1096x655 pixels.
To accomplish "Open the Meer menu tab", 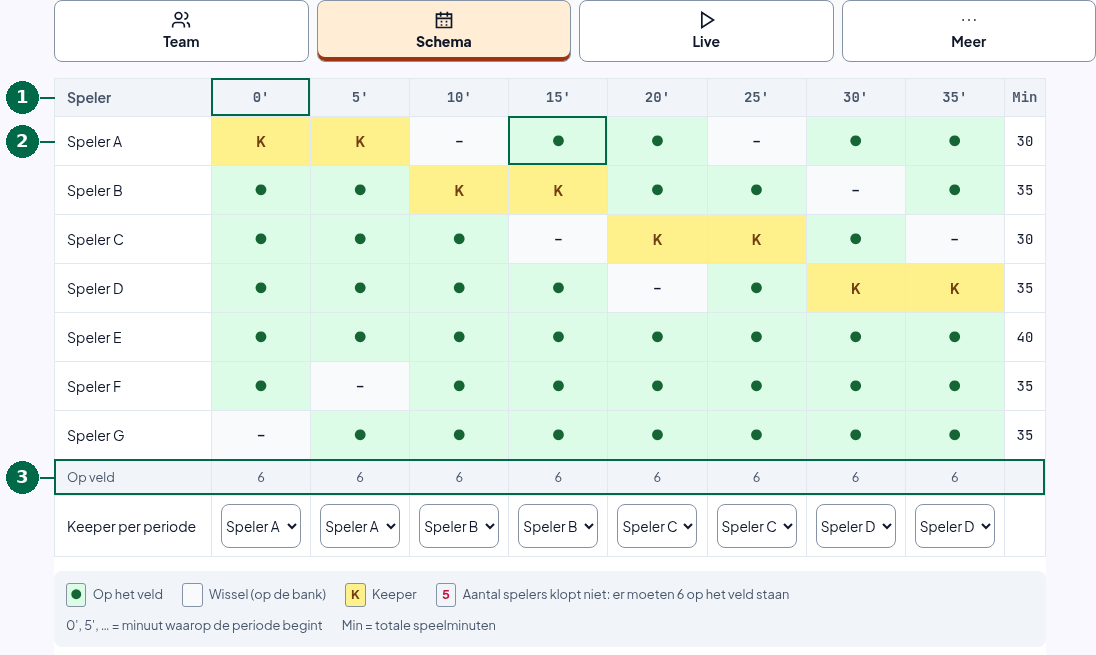I will tap(969, 31).
